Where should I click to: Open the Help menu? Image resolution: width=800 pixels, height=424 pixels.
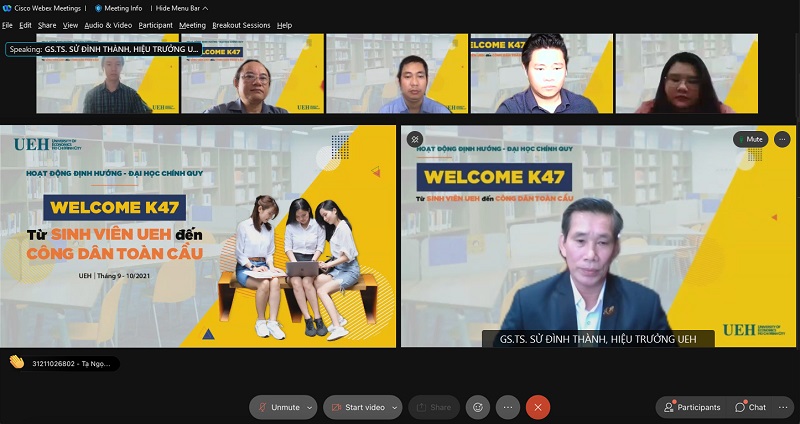tap(284, 25)
